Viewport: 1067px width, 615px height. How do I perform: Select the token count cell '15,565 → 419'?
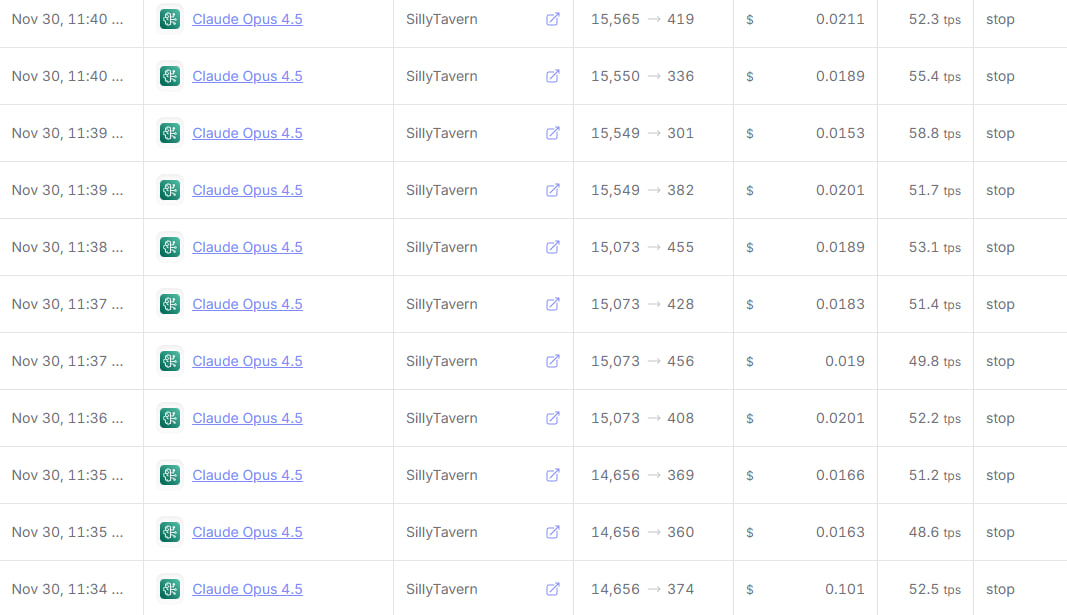642,19
